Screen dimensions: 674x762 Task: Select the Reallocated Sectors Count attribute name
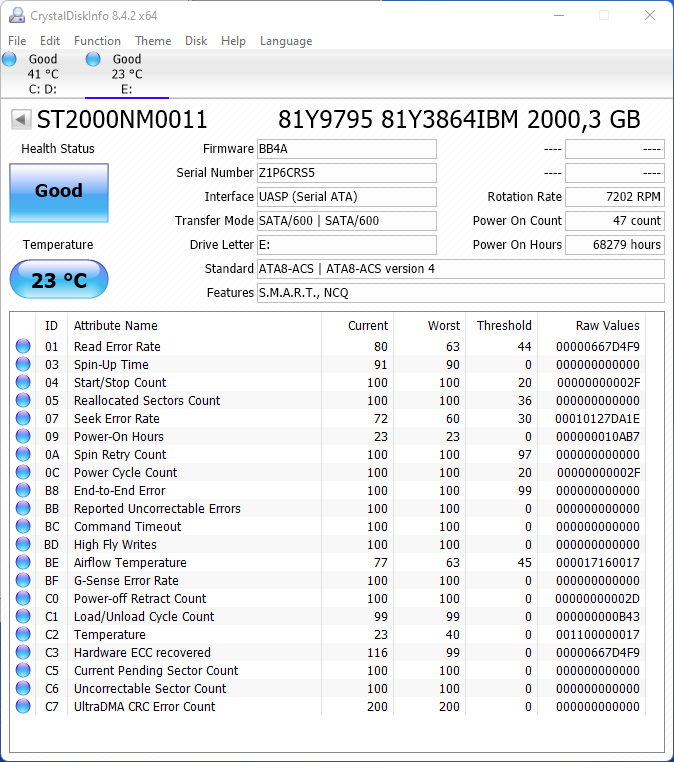click(x=147, y=400)
